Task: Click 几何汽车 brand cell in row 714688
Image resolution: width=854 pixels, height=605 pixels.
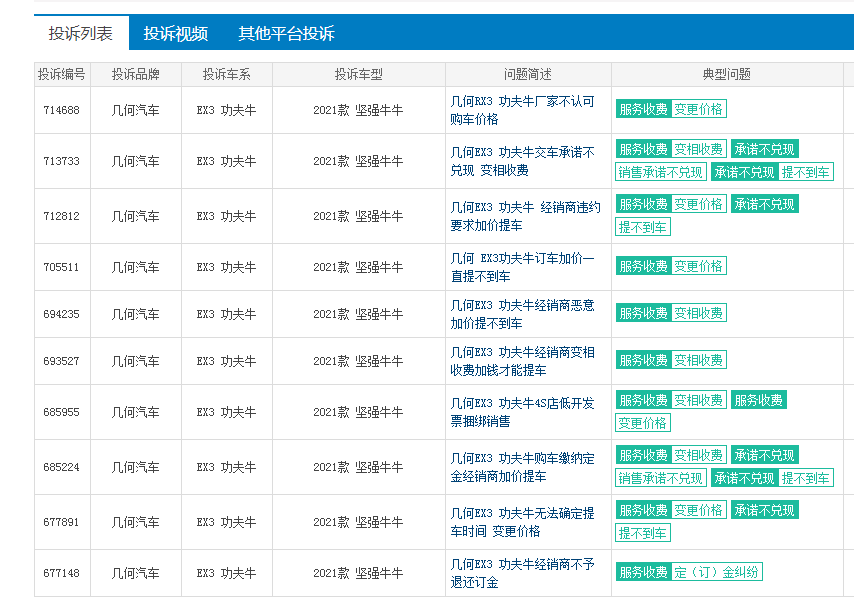Action: click(x=136, y=110)
